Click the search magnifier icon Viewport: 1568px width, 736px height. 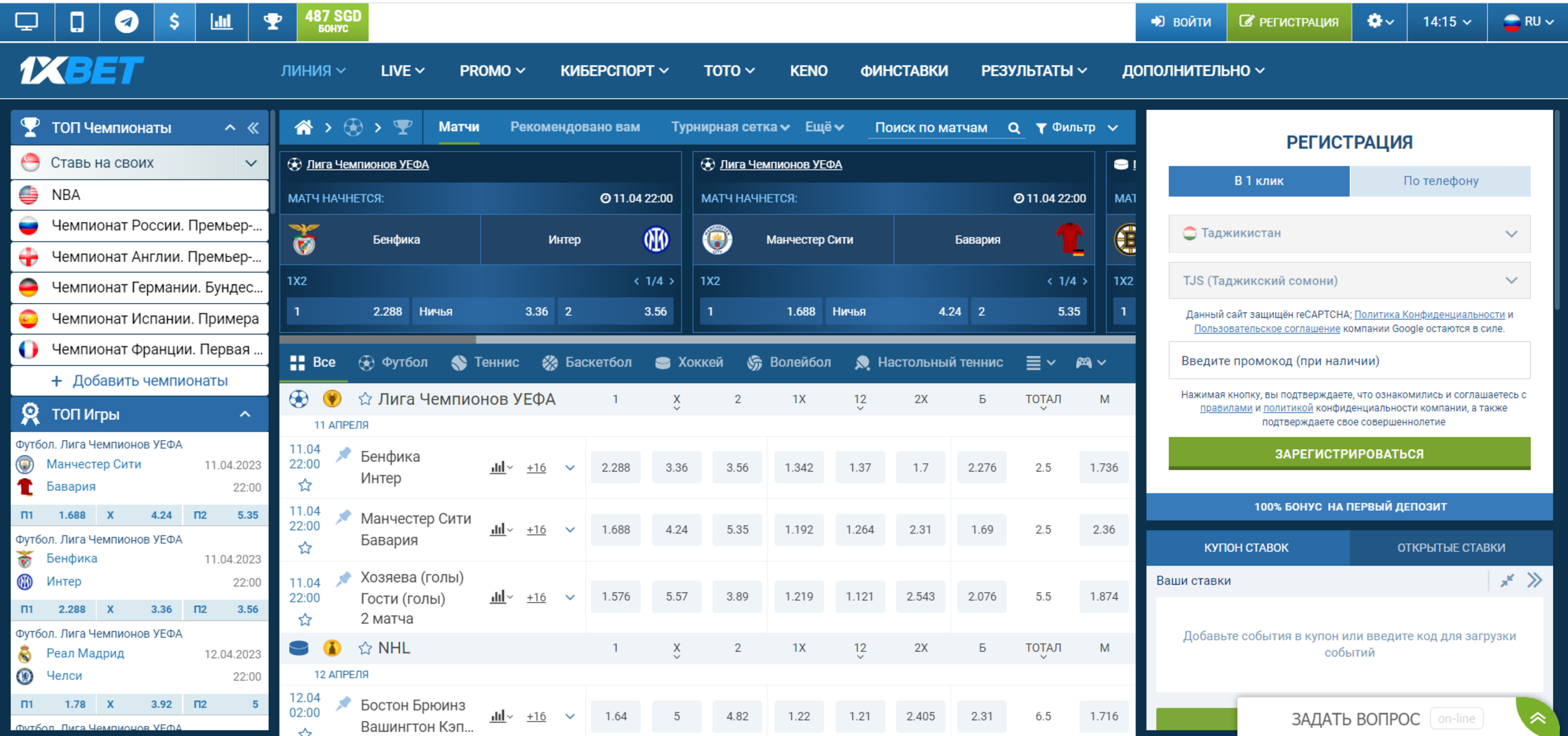coord(1014,128)
